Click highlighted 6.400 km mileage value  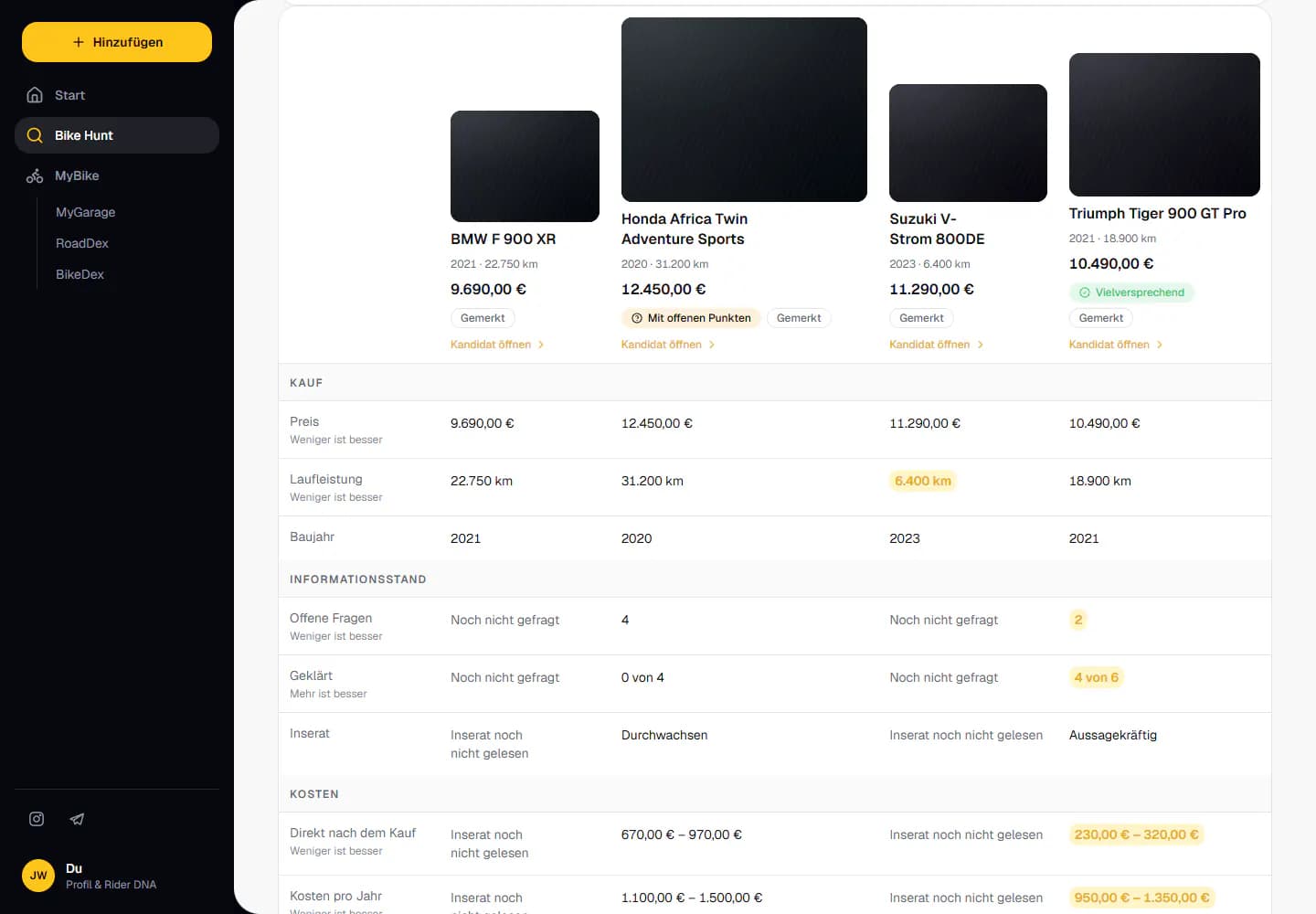923,481
